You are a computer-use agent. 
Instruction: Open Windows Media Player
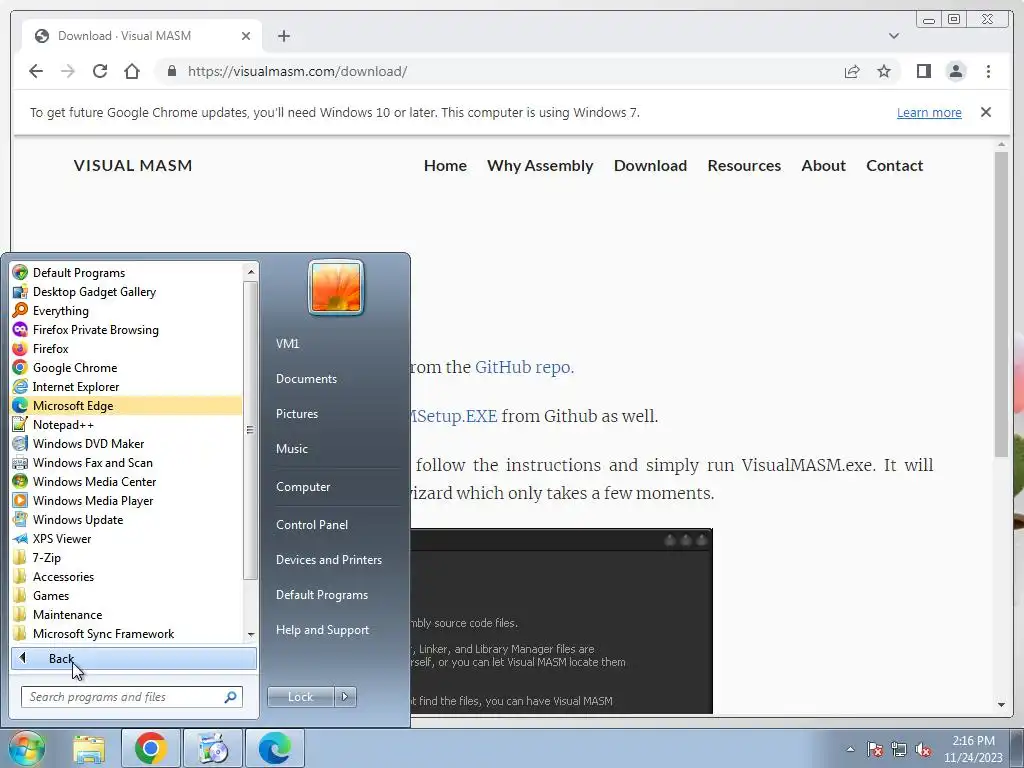[x=127, y=500]
